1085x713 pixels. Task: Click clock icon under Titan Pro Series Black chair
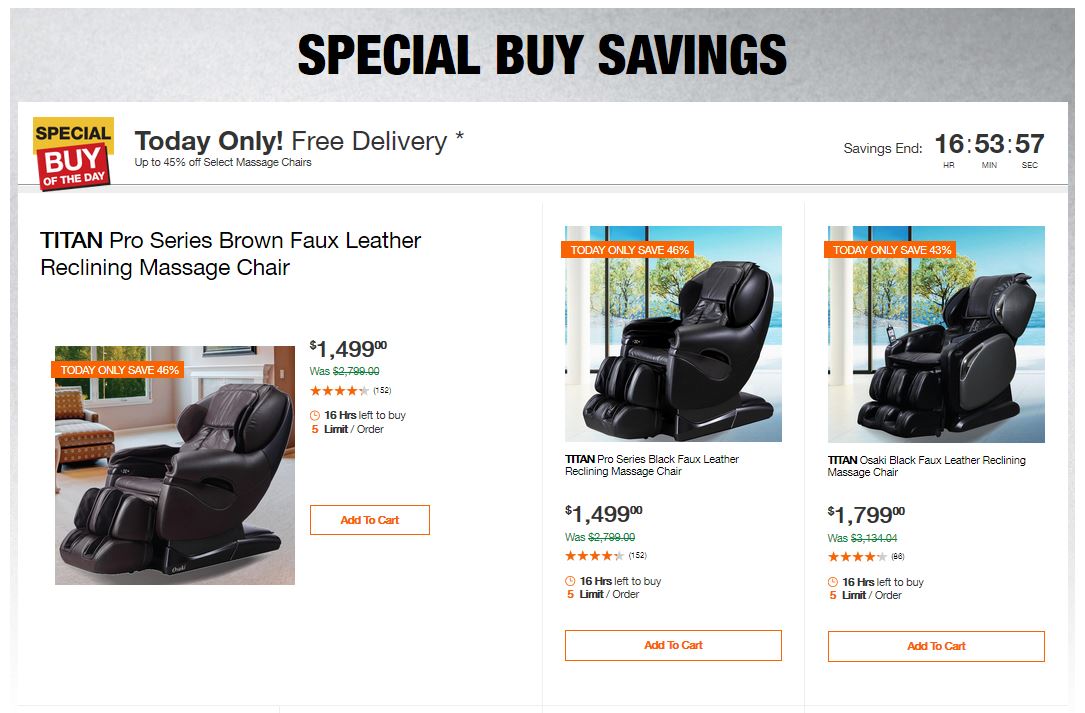[570, 582]
